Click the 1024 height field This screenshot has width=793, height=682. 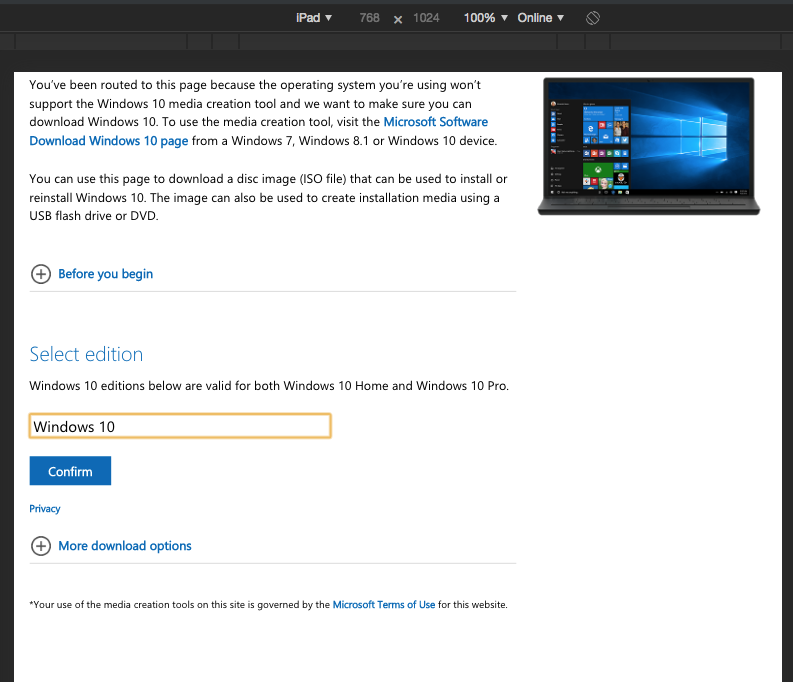tap(426, 18)
